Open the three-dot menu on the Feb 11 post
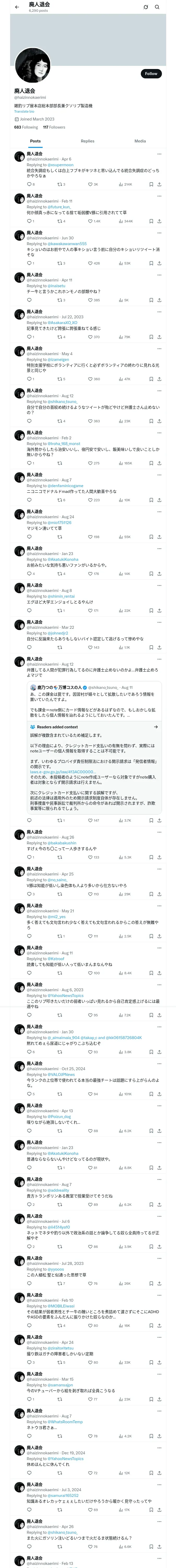The image size is (176, 1568). point(159,196)
